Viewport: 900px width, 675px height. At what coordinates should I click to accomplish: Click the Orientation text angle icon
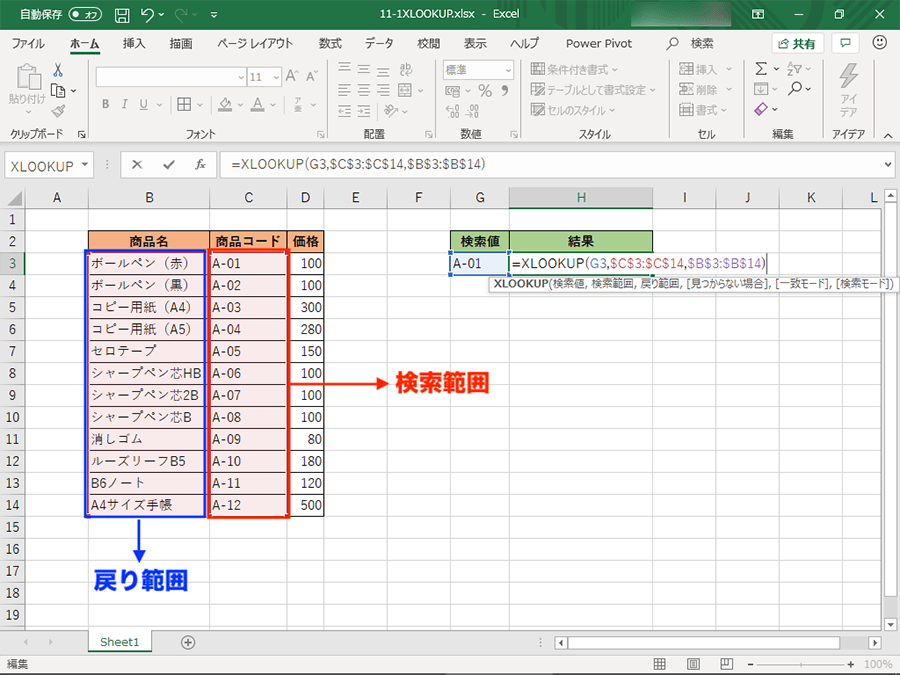click(x=391, y=110)
